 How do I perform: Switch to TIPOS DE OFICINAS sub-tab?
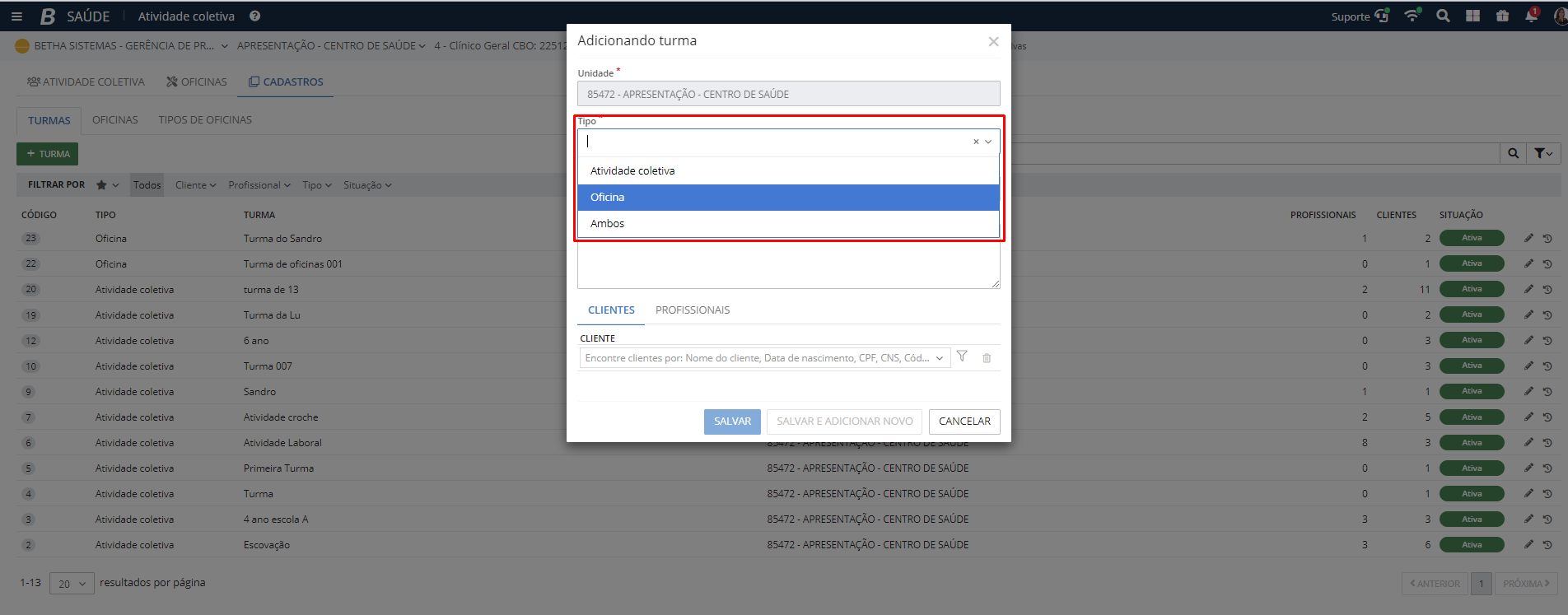tap(205, 120)
